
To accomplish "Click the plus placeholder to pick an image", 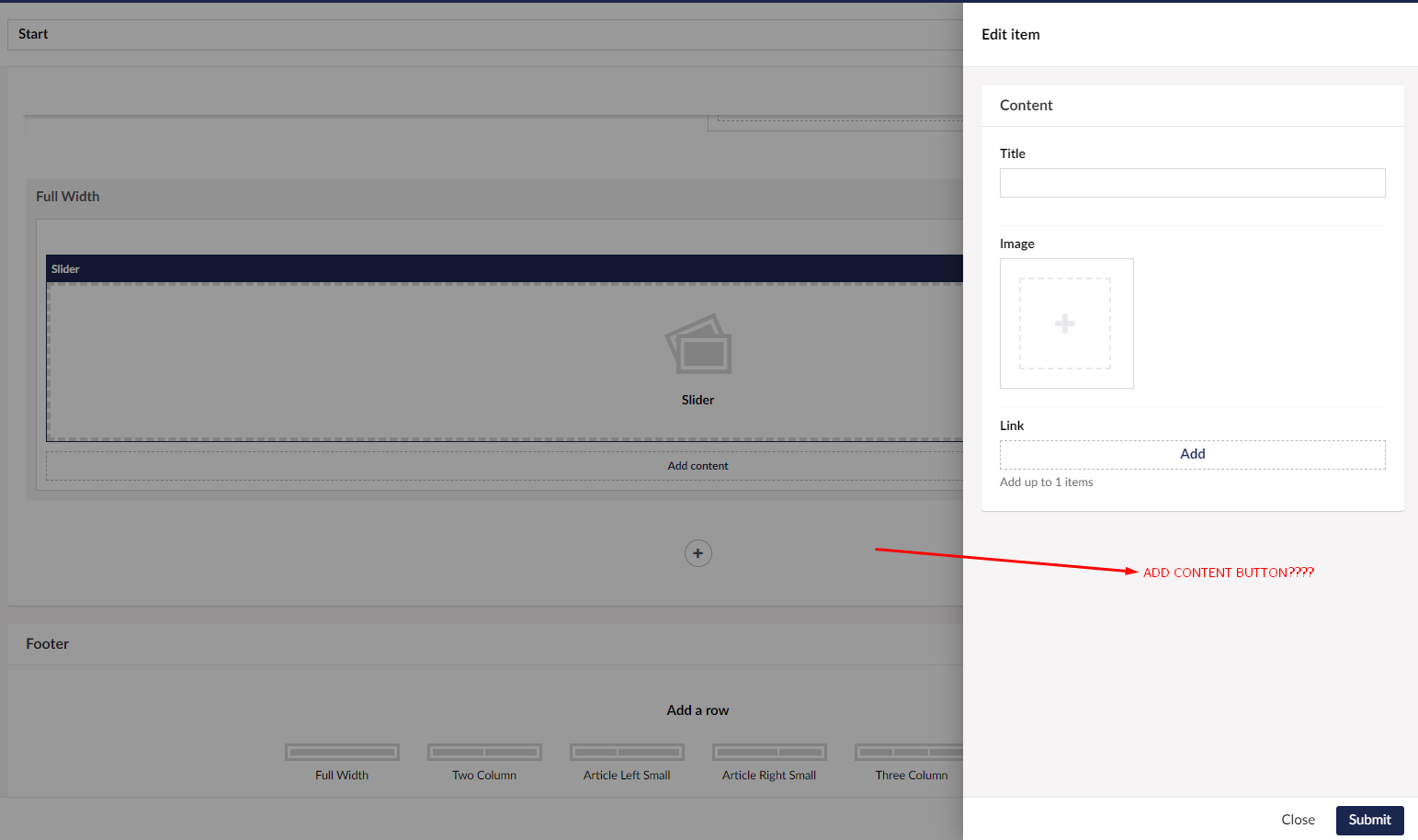I will (1065, 324).
